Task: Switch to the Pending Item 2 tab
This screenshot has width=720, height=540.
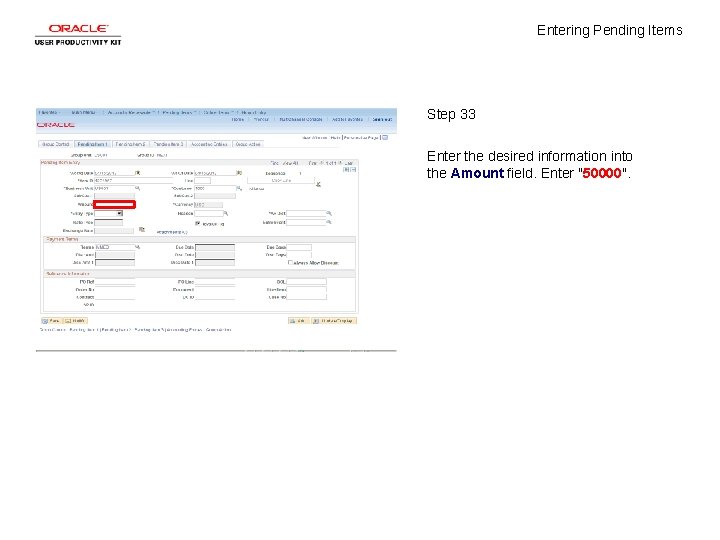Action: [x=130, y=144]
